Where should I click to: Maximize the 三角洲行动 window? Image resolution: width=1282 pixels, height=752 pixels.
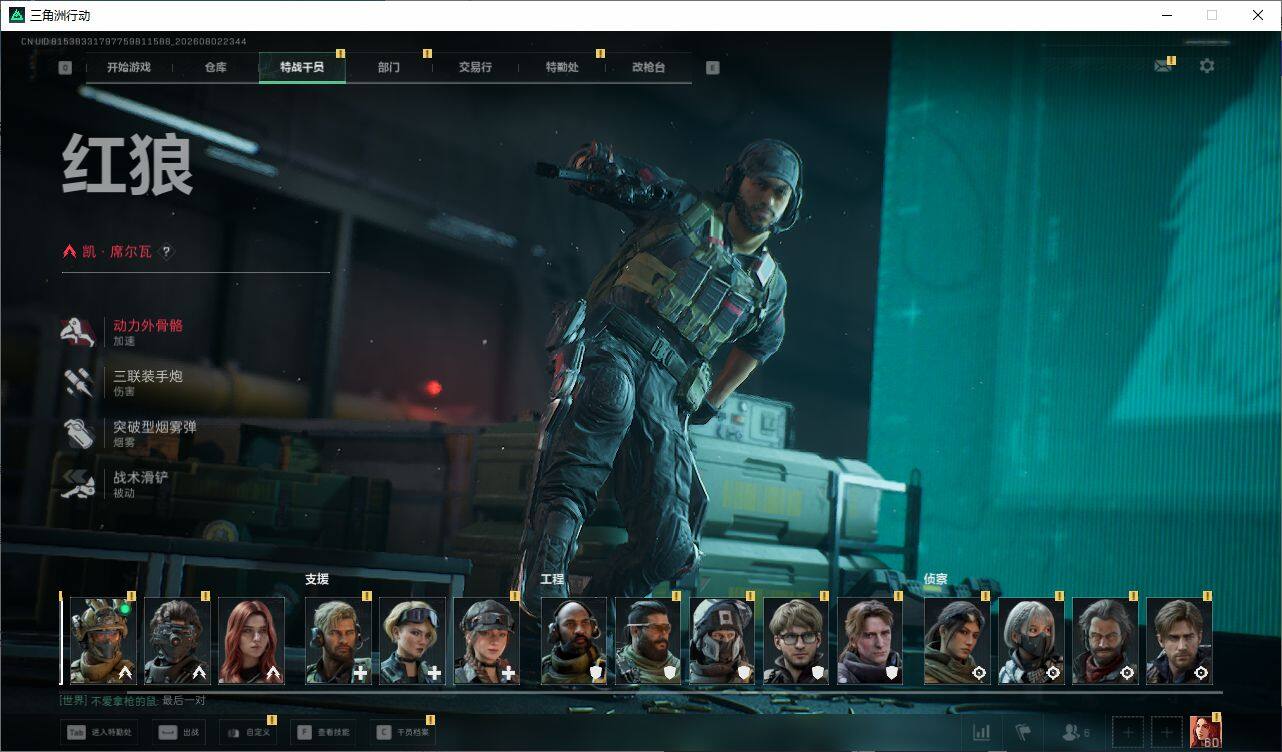(x=1212, y=15)
